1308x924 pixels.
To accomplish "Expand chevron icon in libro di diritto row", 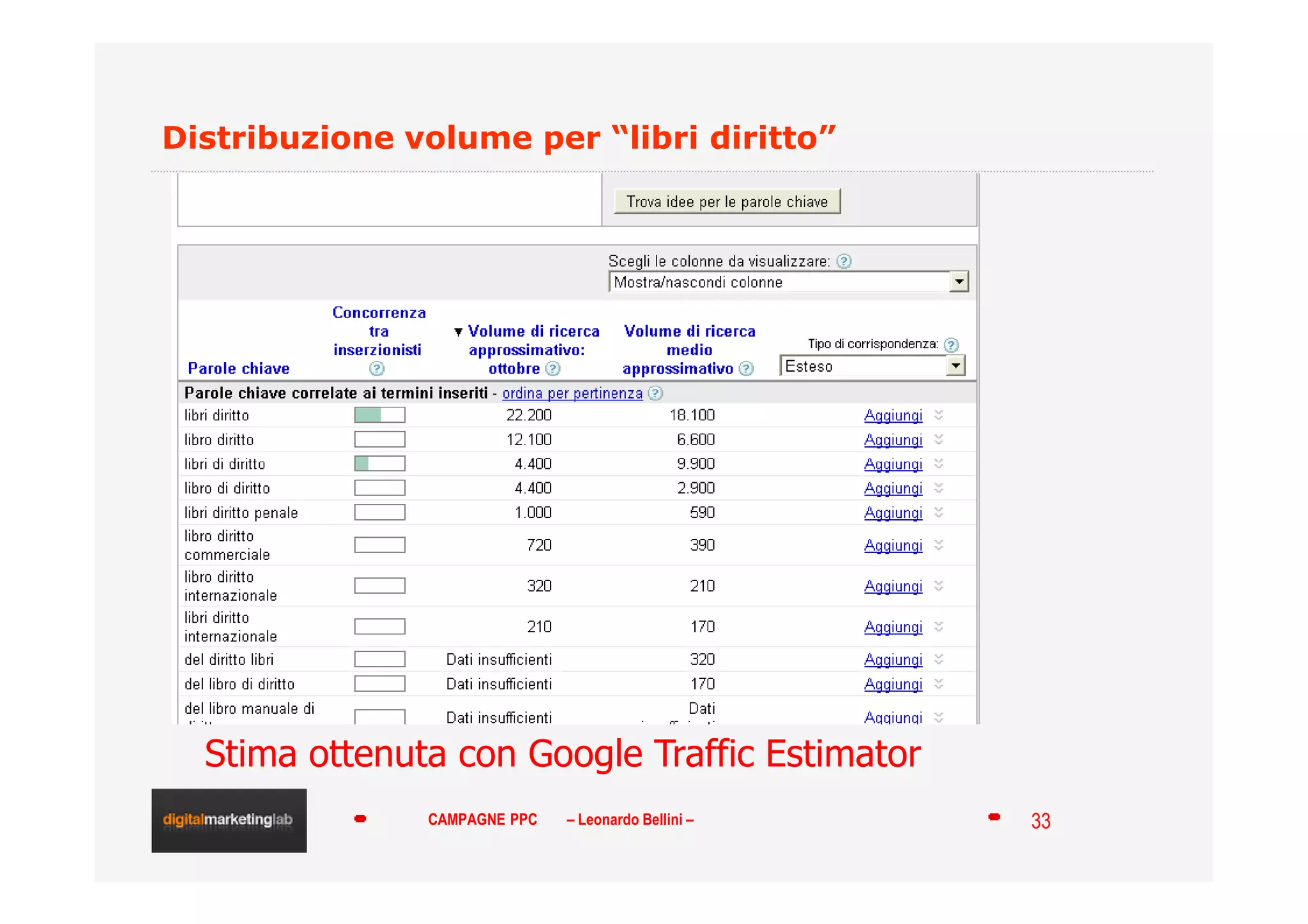I will [x=938, y=488].
